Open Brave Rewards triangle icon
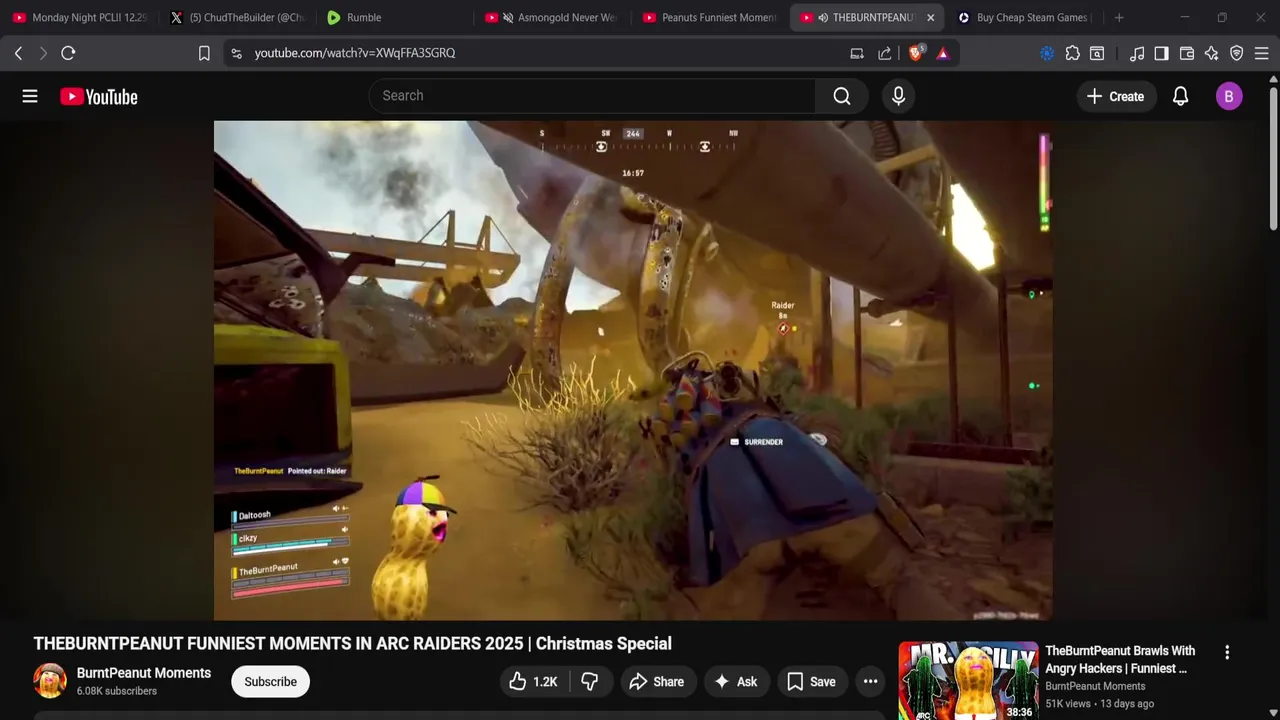 click(x=943, y=53)
